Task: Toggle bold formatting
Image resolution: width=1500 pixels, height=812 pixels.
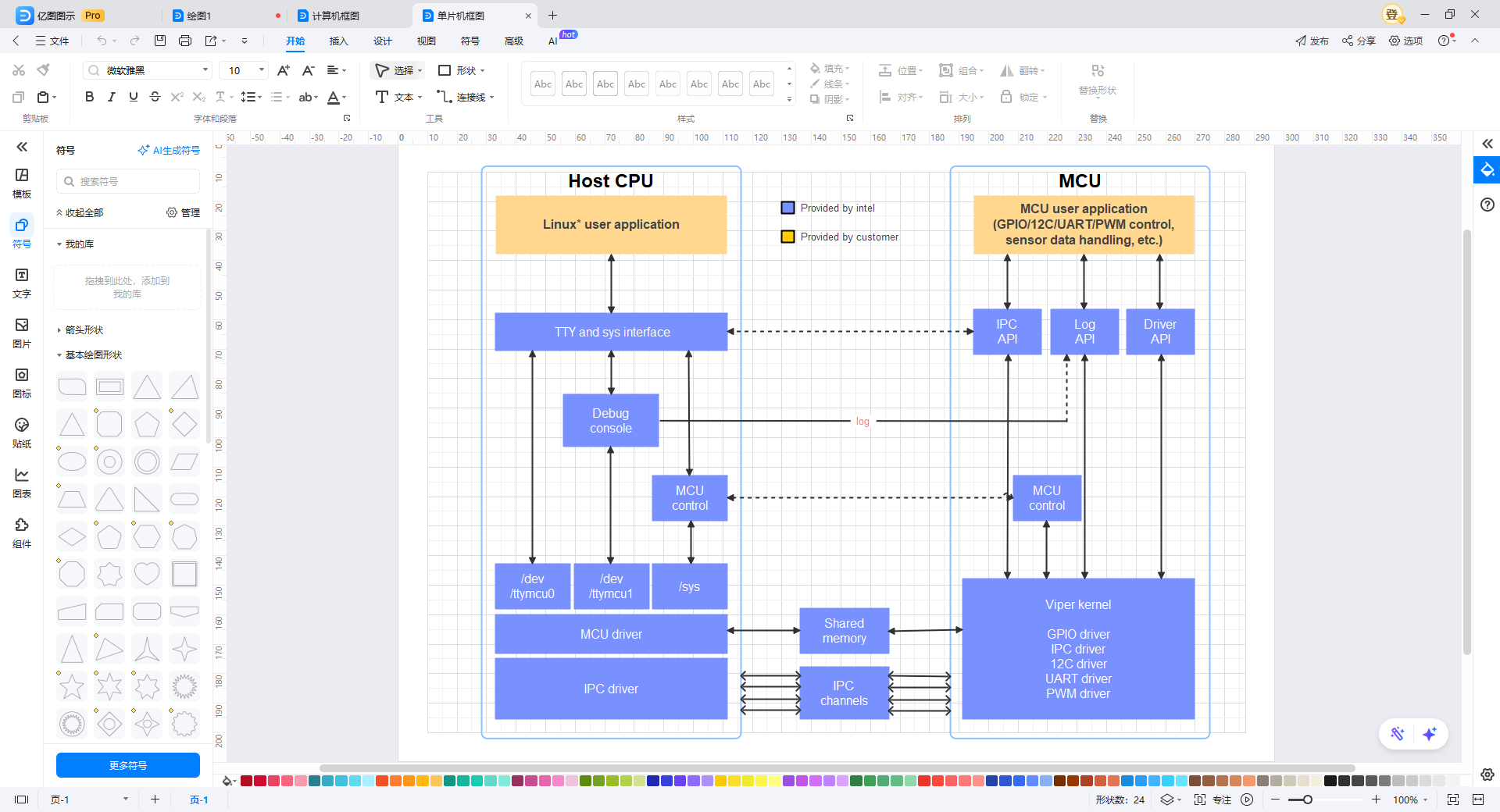Action: coord(89,97)
